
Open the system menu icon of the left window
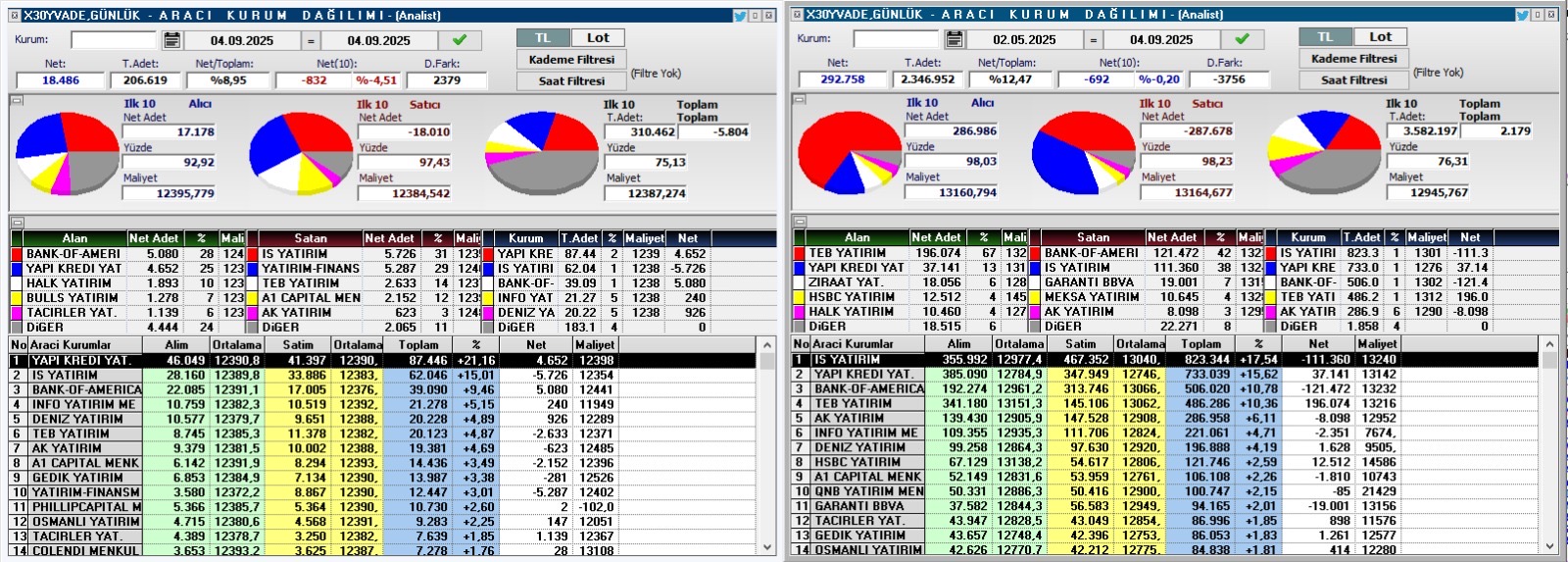15,16
